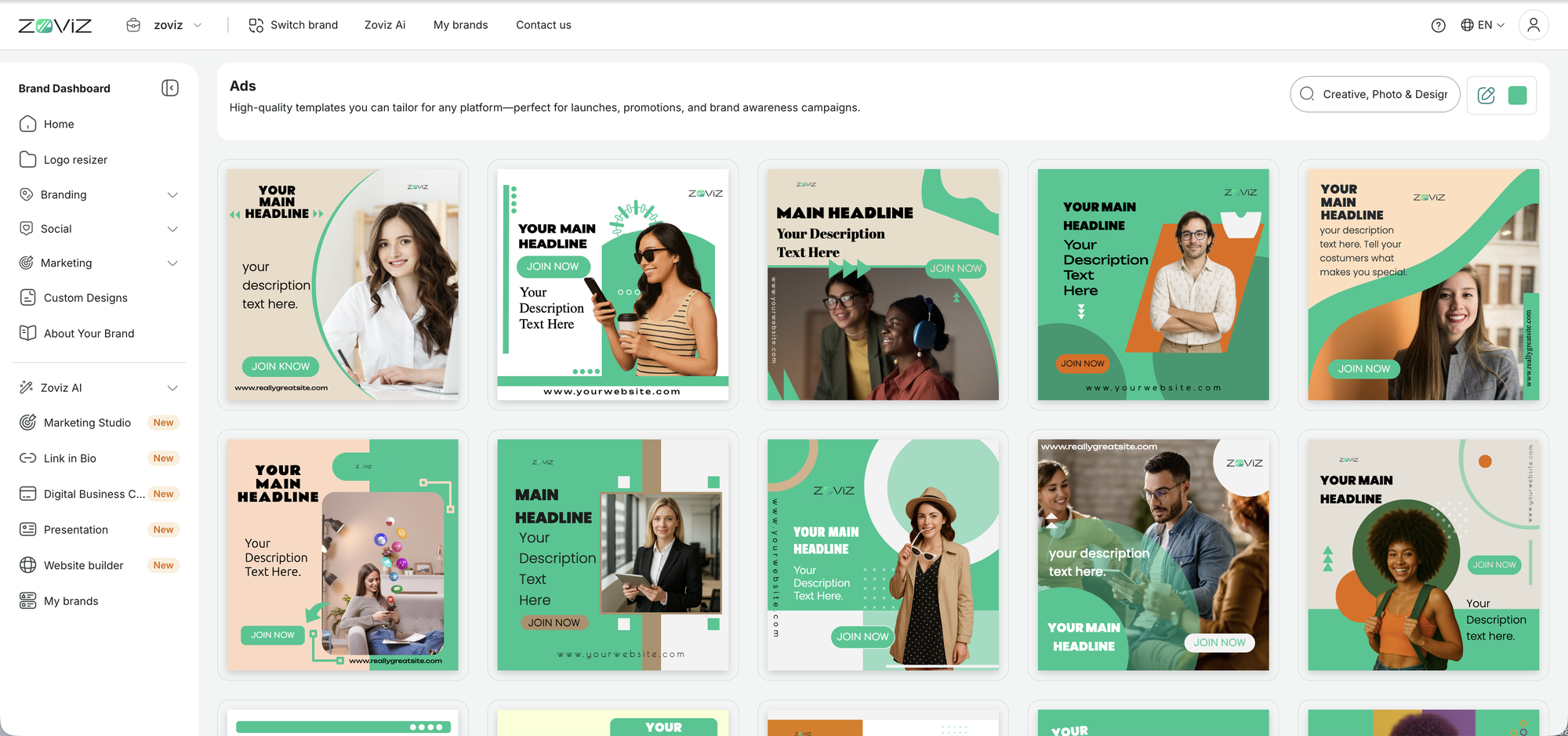Select ad template with woman holding phone and coffee
This screenshot has width=1568, height=736.
tap(613, 285)
